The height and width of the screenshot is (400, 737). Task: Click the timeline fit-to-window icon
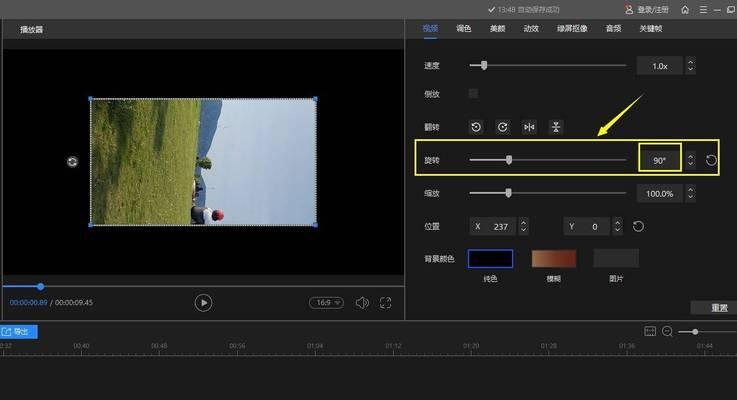pos(650,331)
